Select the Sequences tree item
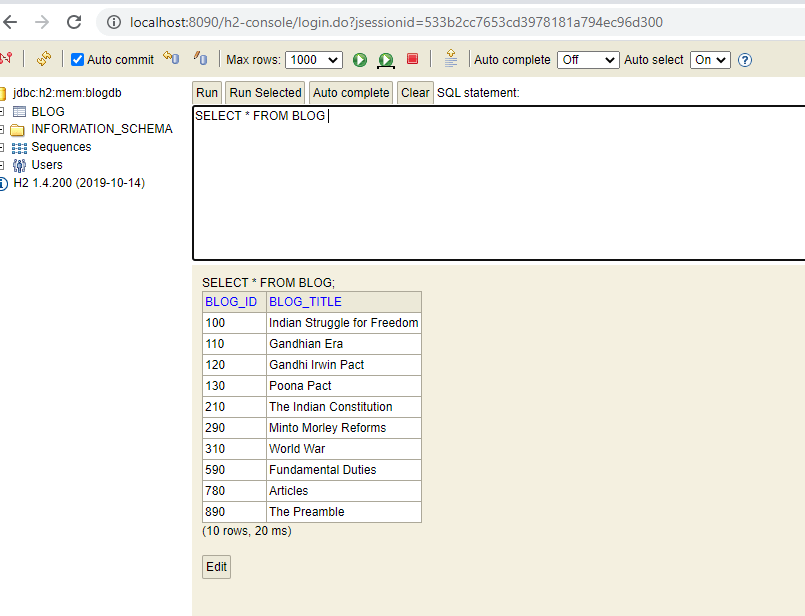The height and width of the screenshot is (616, 805). click(62, 146)
